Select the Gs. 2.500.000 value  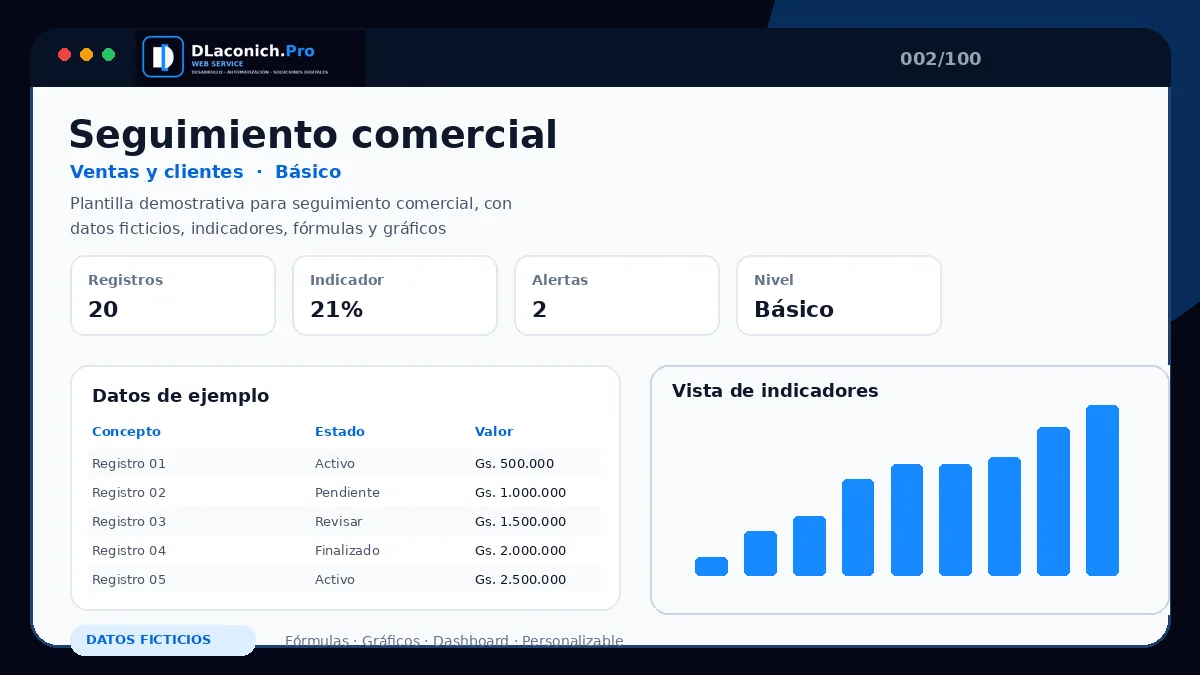point(521,580)
